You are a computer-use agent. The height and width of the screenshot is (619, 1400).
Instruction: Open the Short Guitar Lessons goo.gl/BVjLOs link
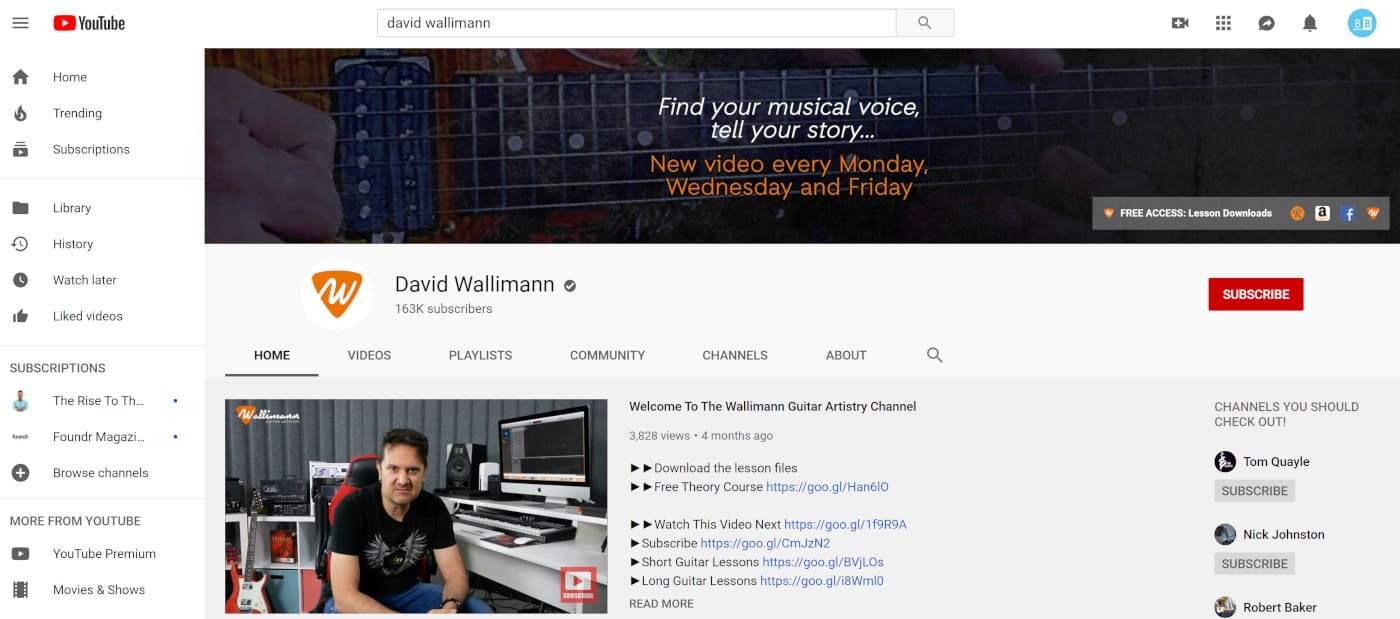click(x=823, y=562)
